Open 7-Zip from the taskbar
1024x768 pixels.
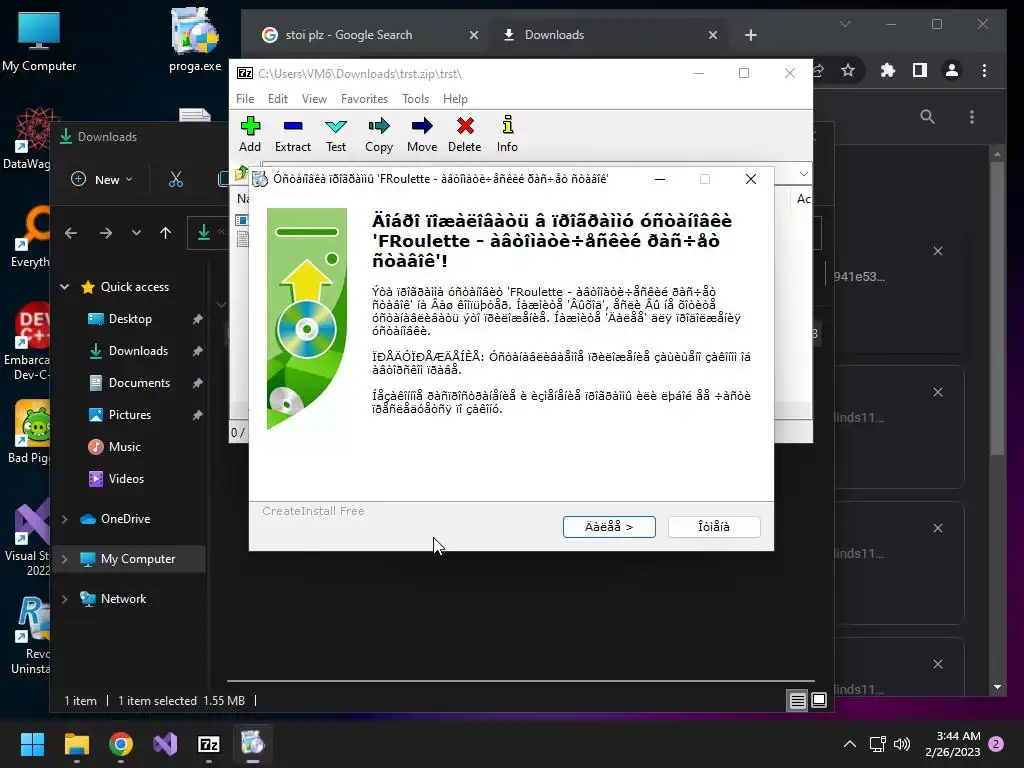tap(209, 744)
